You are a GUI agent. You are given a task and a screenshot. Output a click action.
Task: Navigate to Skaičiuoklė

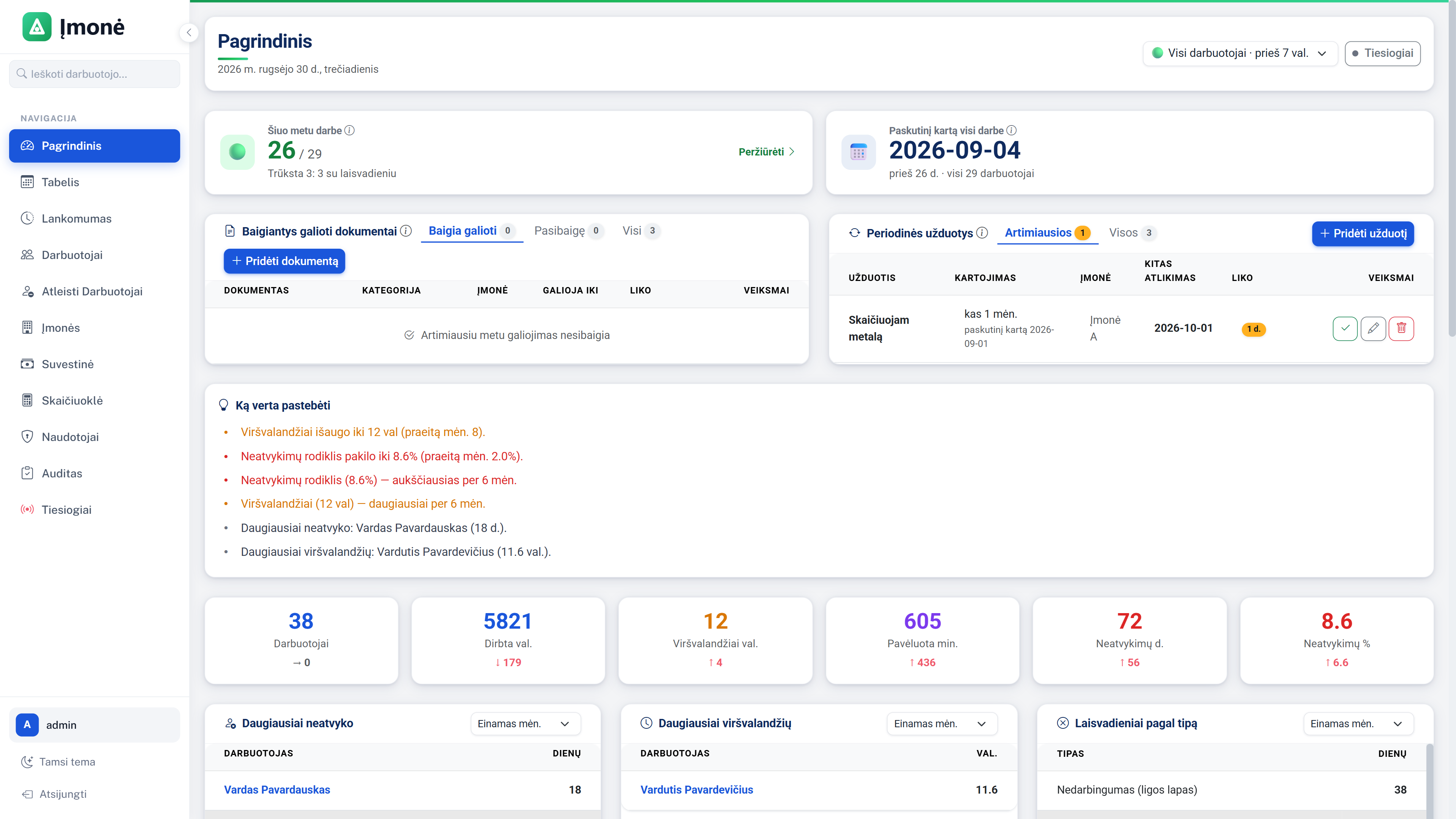[x=94, y=400]
